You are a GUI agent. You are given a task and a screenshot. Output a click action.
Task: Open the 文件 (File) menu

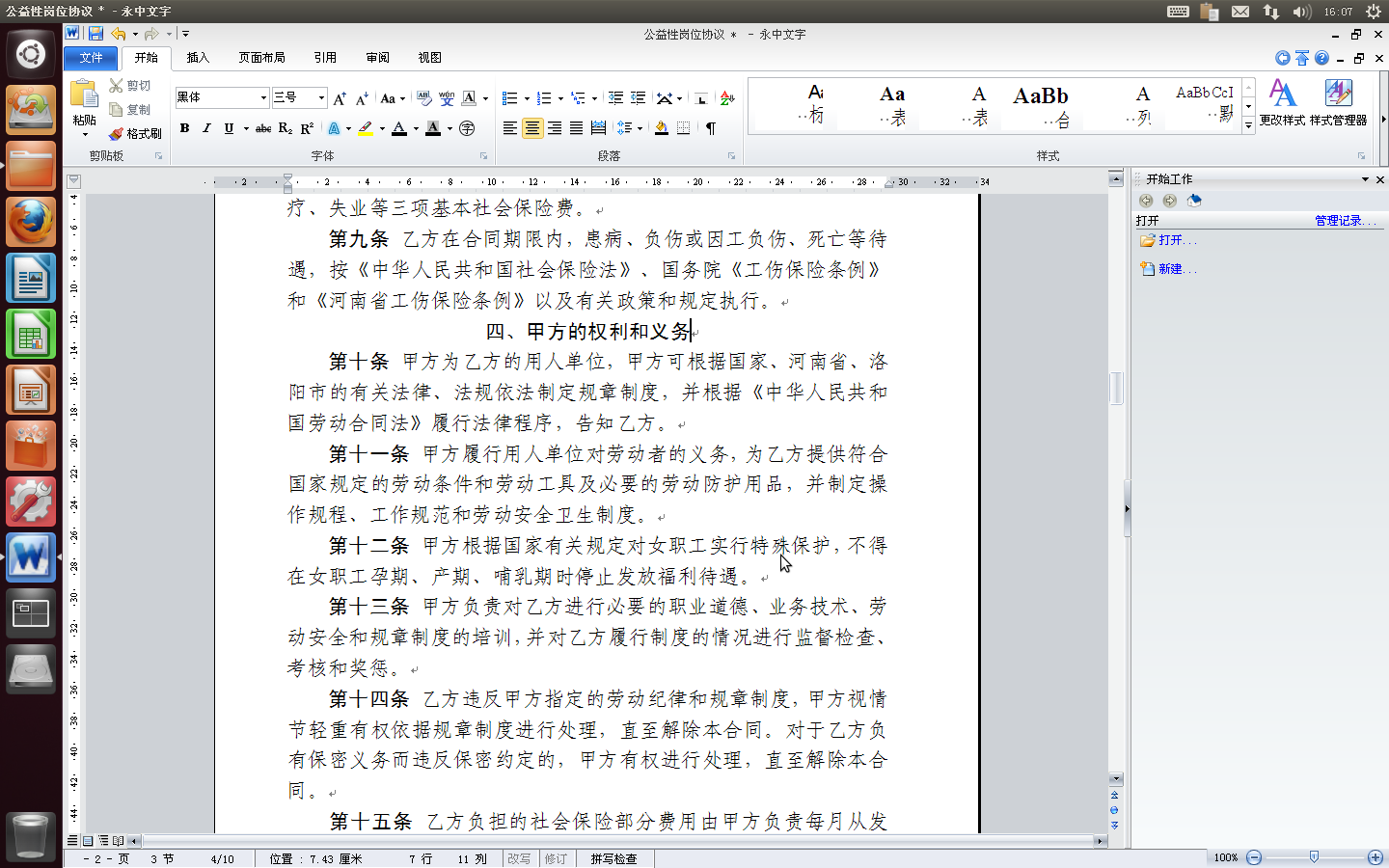(91, 58)
